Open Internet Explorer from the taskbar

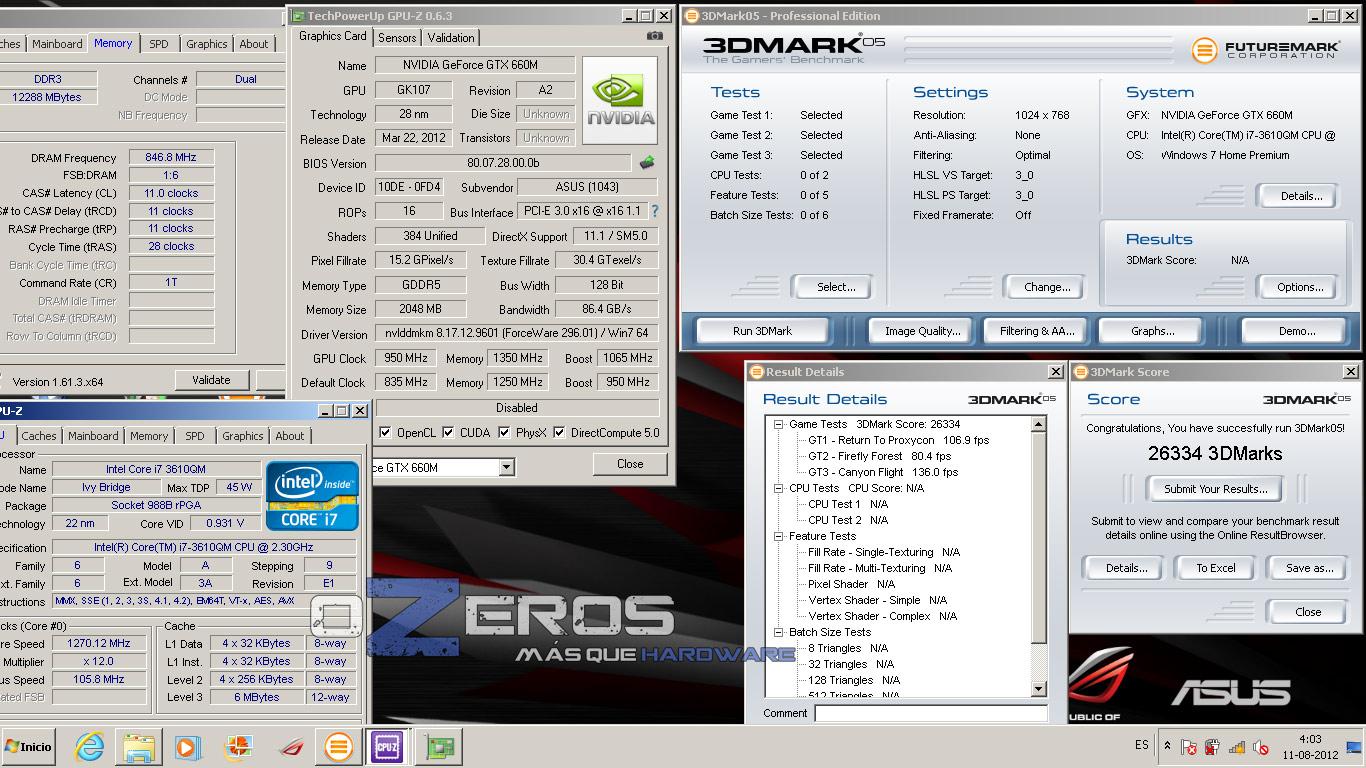(x=89, y=746)
